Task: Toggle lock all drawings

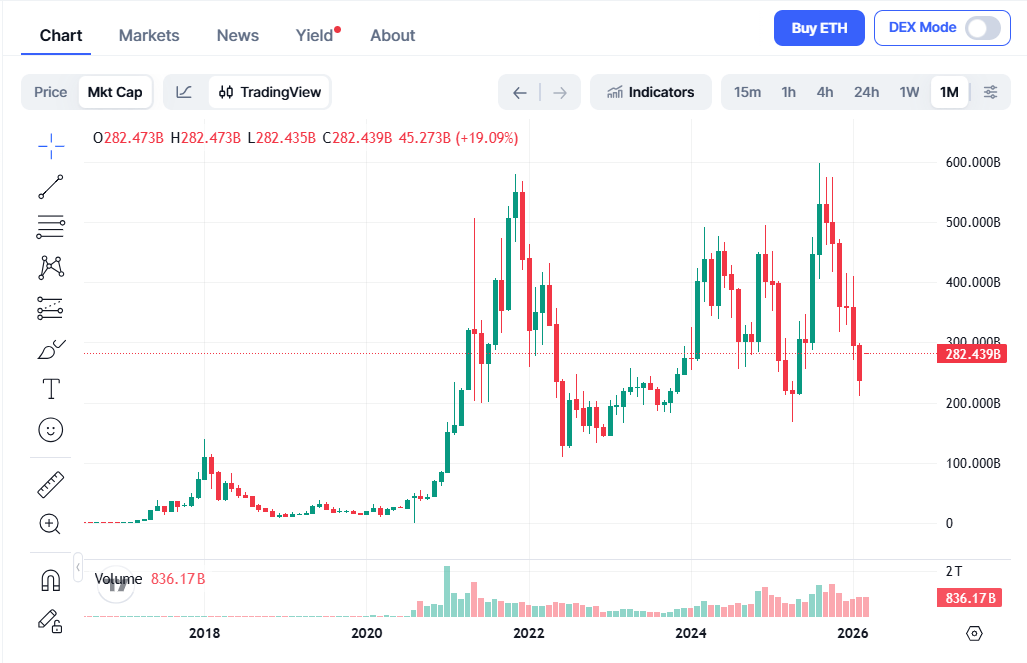Action: 50,621
